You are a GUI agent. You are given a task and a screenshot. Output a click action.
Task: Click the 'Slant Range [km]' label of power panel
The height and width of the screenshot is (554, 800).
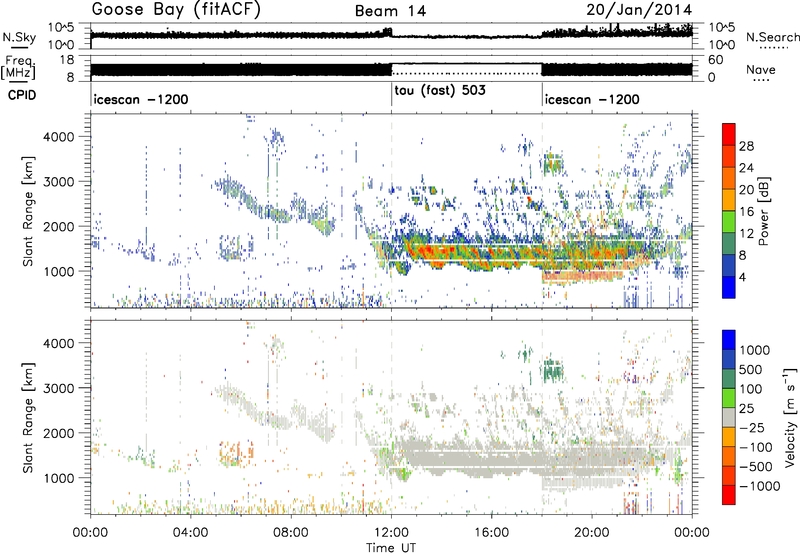[x=28, y=211]
